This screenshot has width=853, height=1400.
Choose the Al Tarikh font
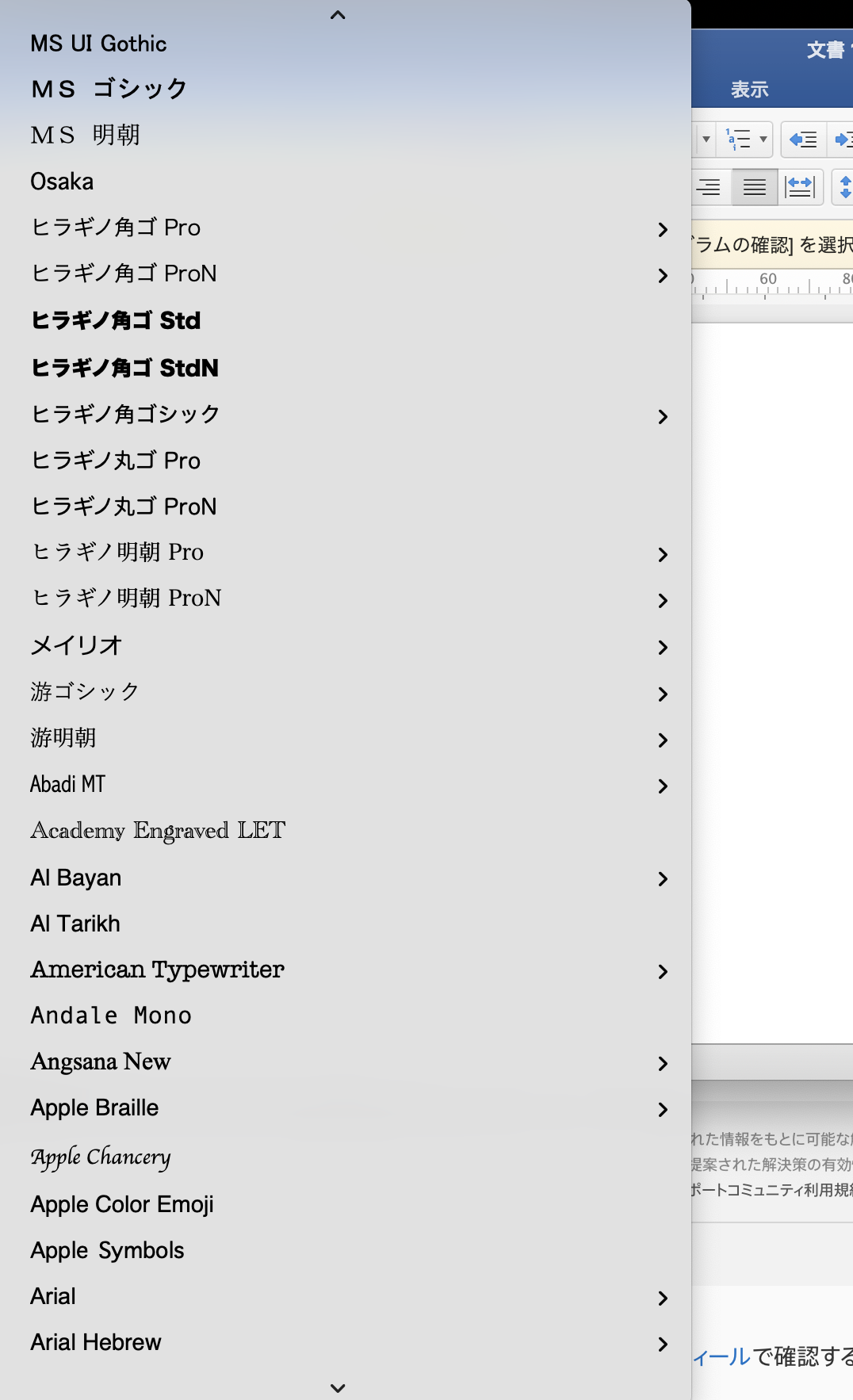tap(346, 924)
